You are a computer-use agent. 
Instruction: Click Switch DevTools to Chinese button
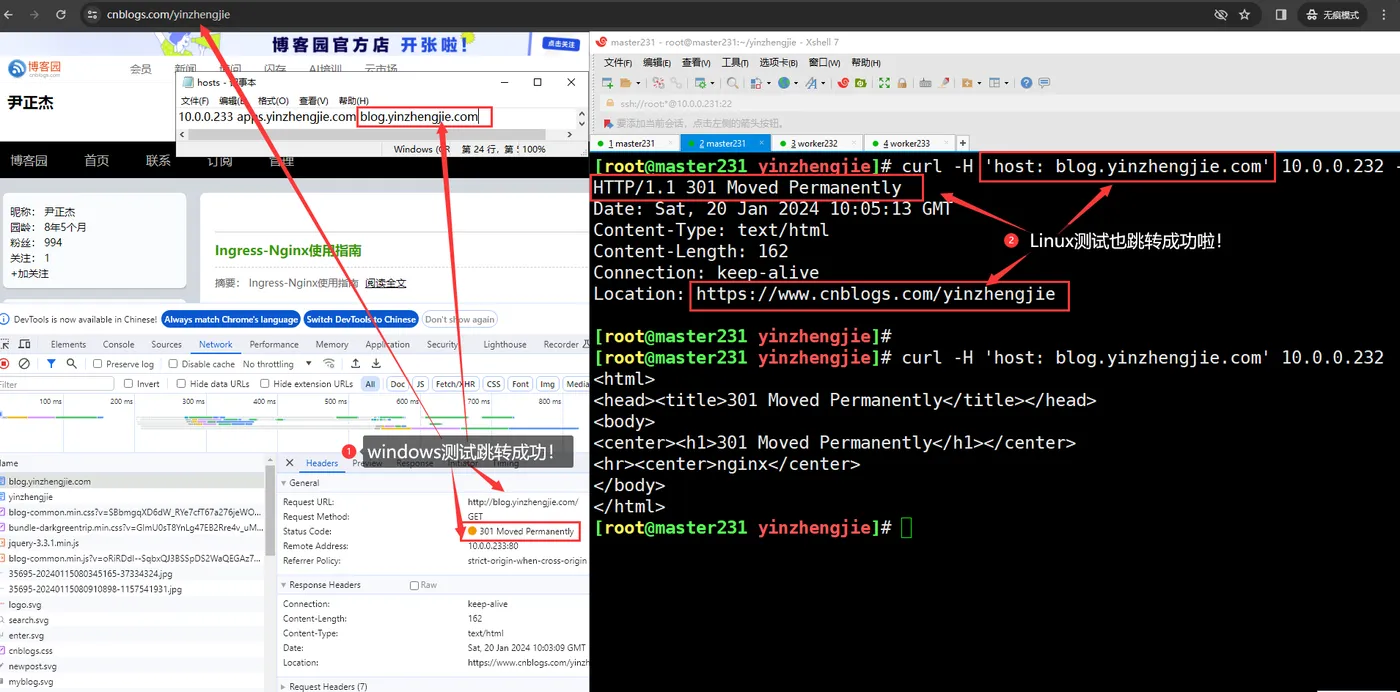[361, 319]
